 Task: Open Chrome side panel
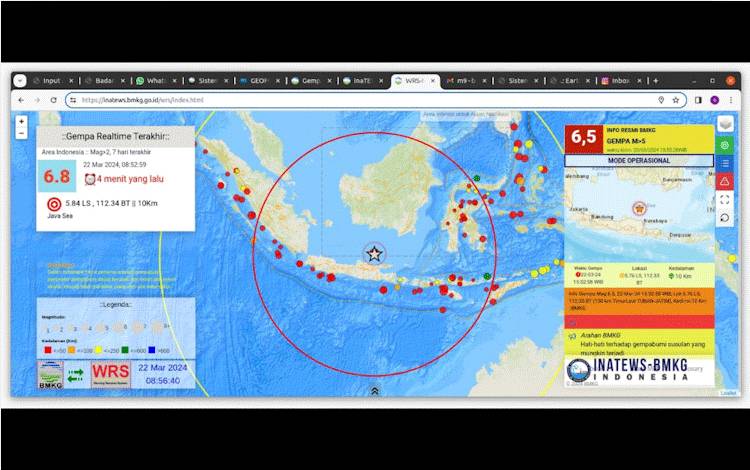(x=698, y=100)
